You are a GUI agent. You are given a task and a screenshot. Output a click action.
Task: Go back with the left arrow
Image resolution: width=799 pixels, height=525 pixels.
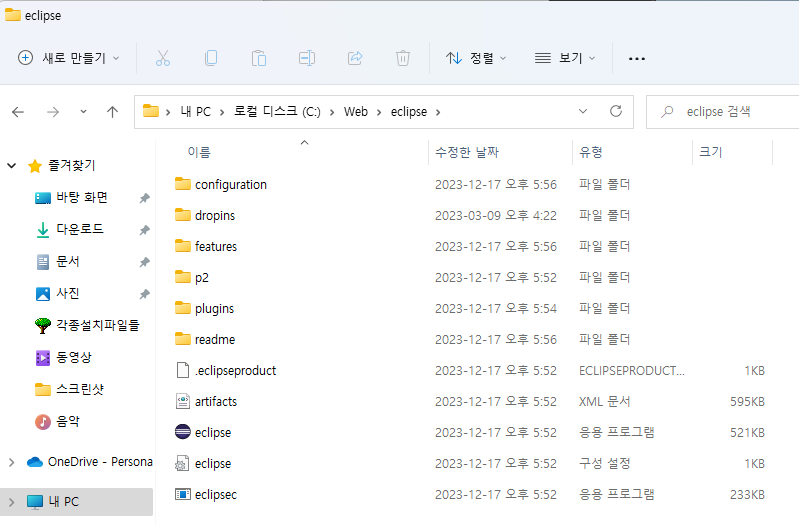pos(18,112)
